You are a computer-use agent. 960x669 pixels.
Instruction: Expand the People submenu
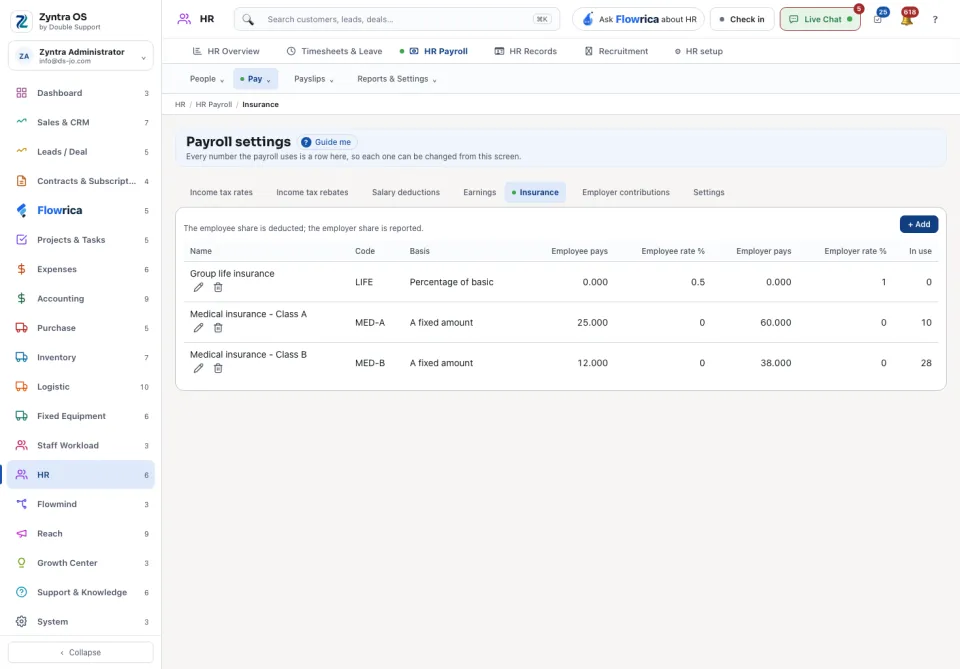206,79
